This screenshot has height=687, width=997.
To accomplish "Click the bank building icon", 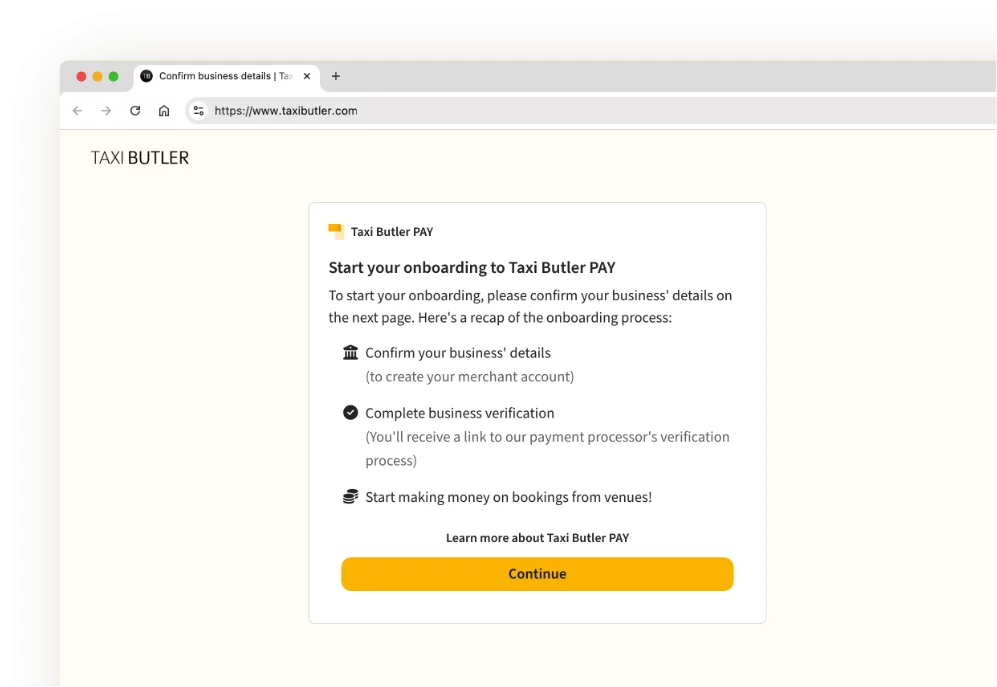I will pos(350,352).
